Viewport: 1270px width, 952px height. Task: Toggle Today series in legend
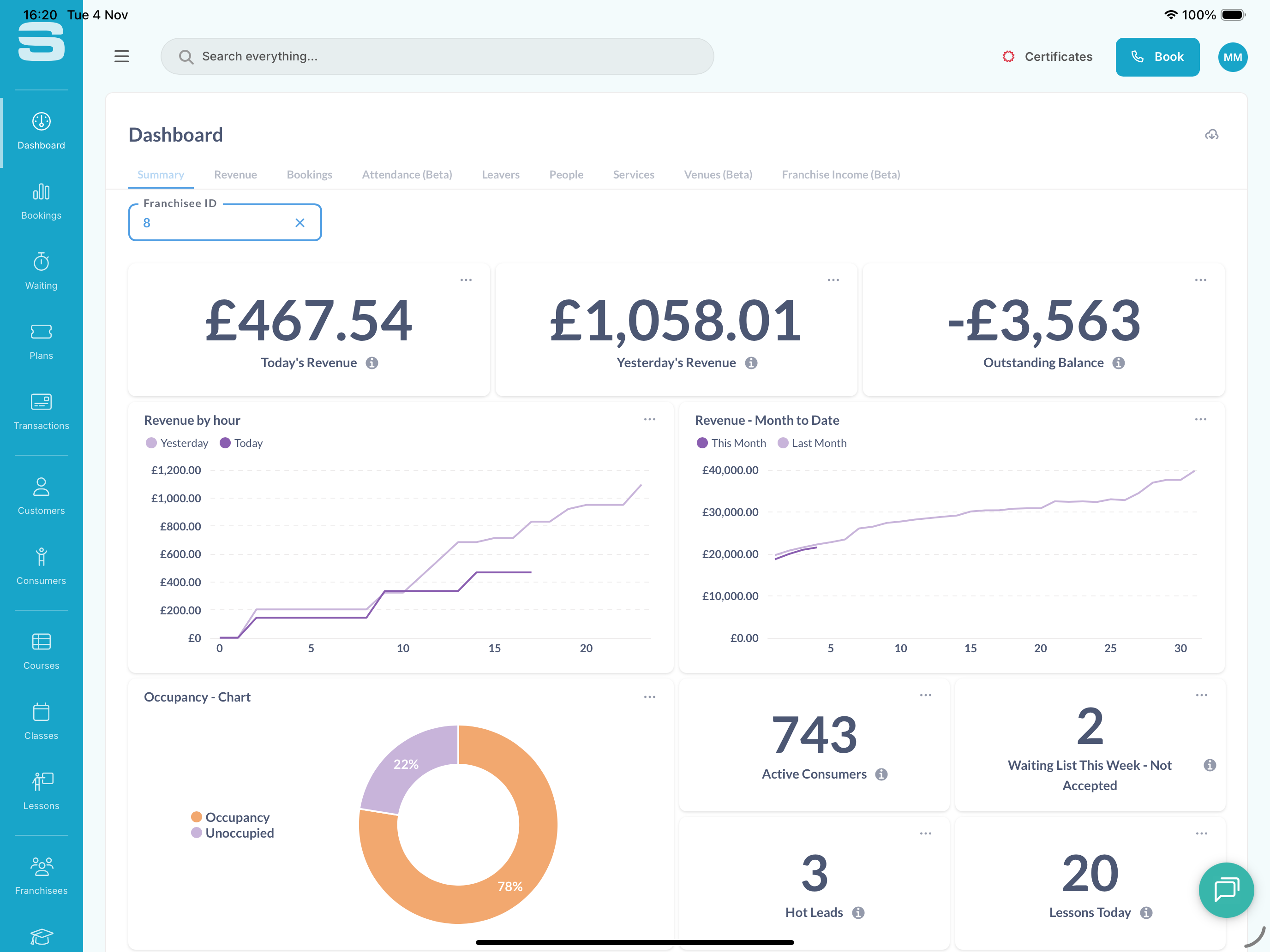click(241, 443)
